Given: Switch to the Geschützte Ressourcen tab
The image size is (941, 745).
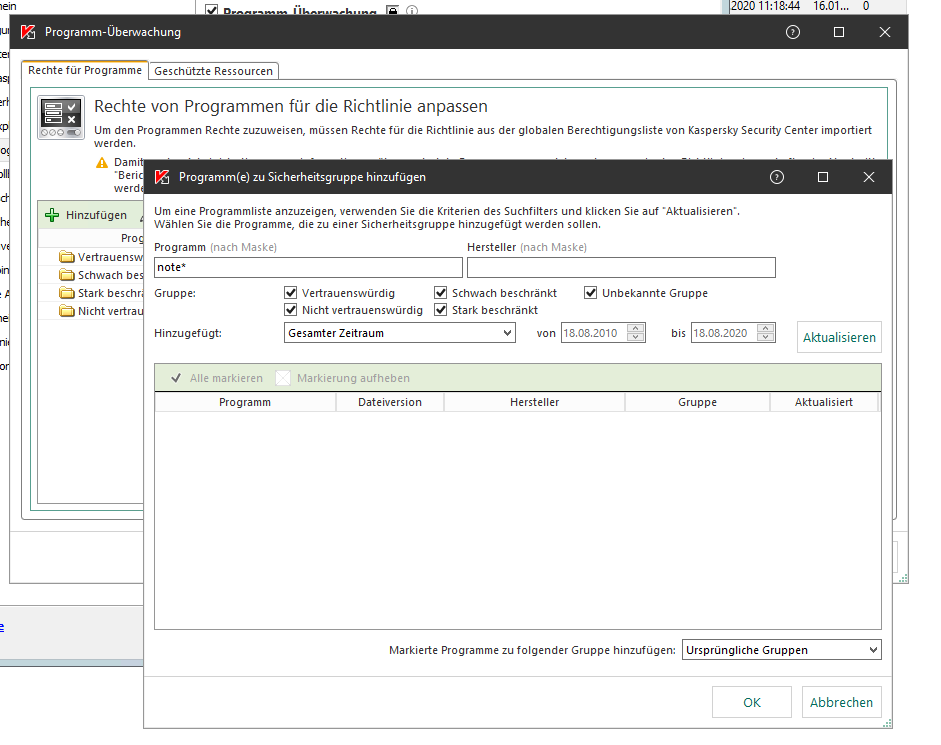Looking at the screenshot, I should tap(214, 70).
